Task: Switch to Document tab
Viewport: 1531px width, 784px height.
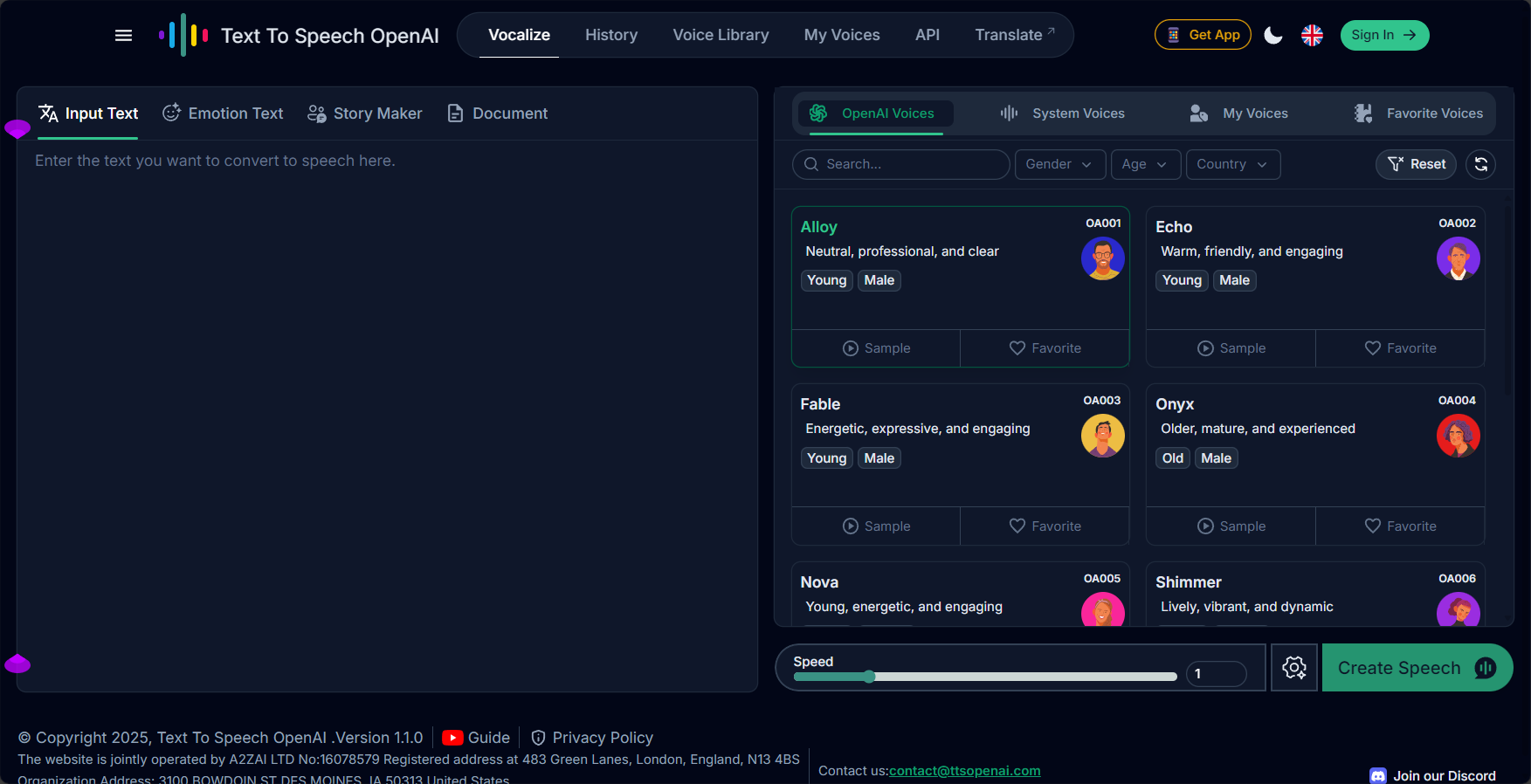Action: point(497,113)
